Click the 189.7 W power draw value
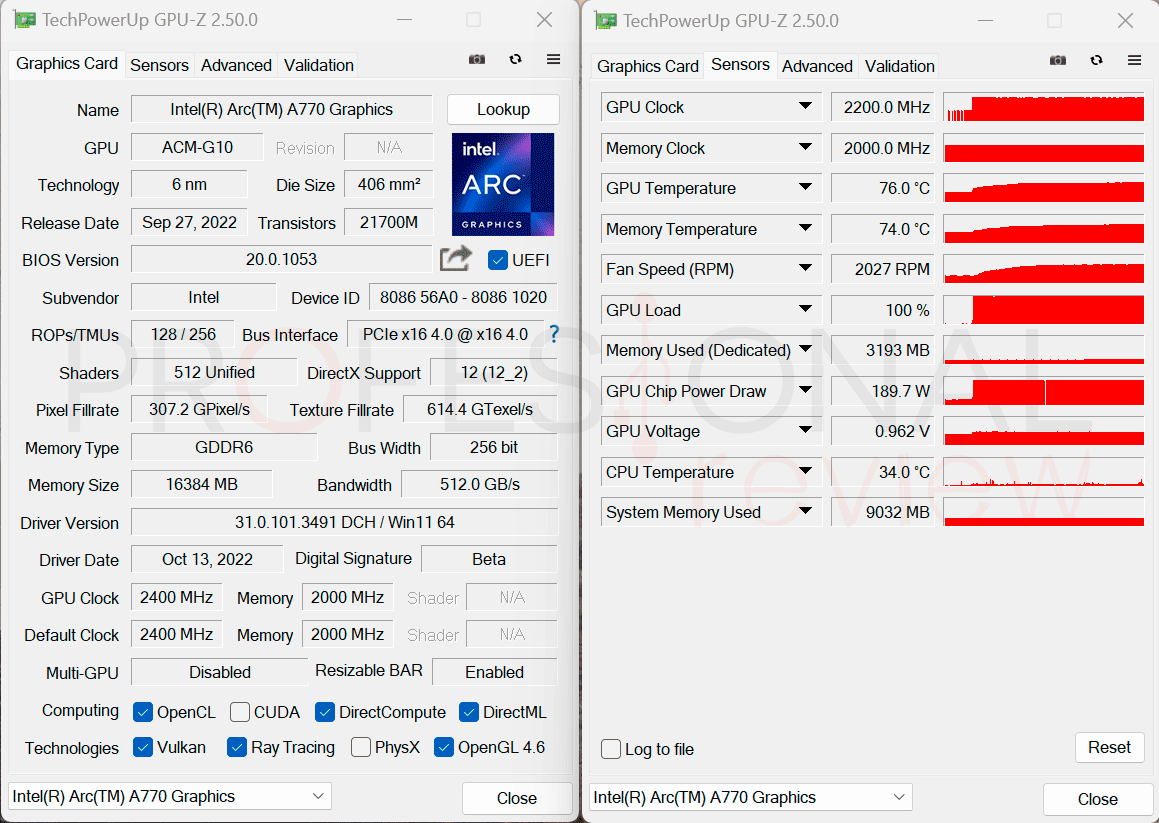1159x823 pixels. point(882,390)
